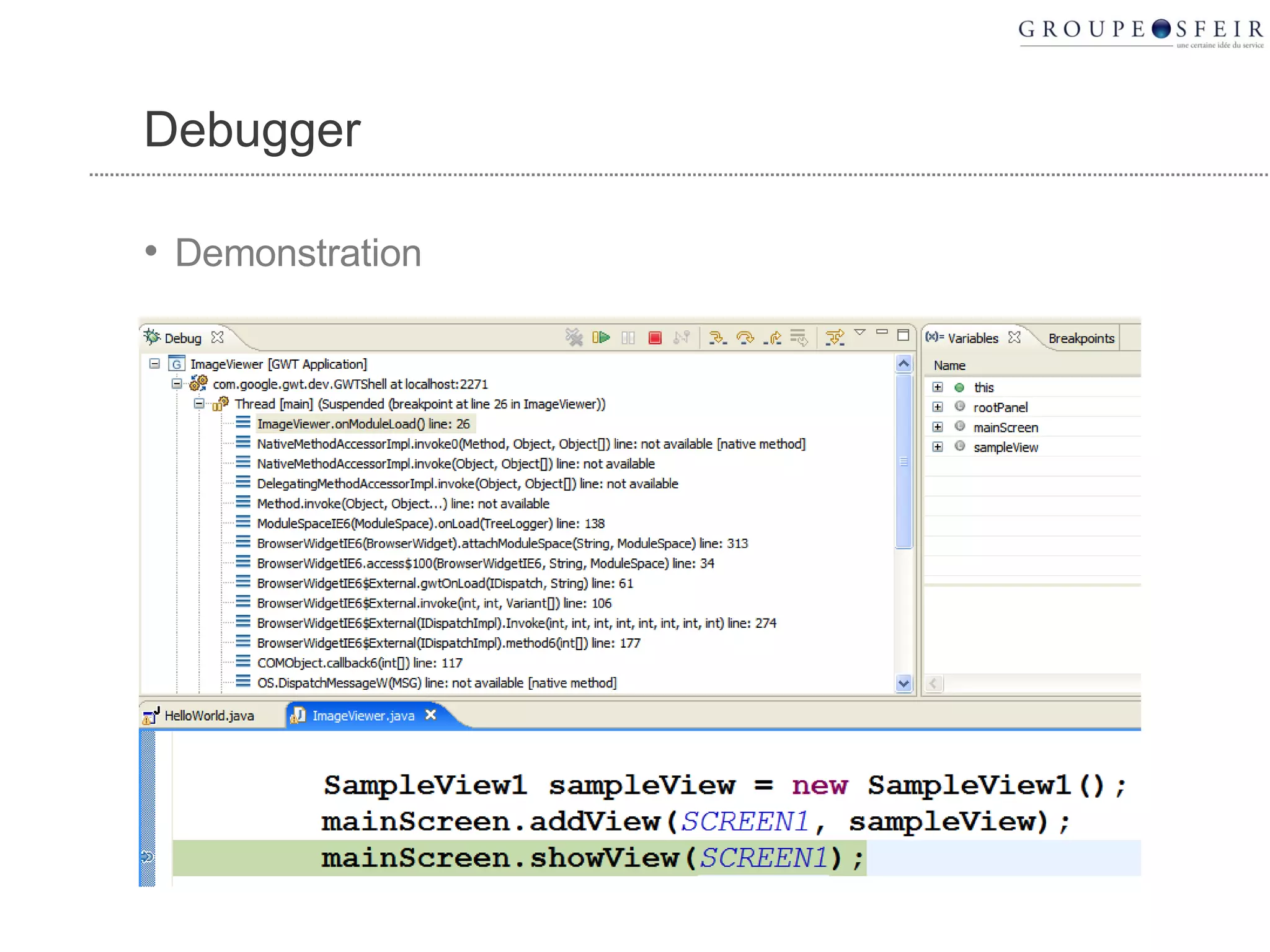The width and height of the screenshot is (1270, 952).
Task: Expand the mainScreen variable
Action: [x=938, y=427]
